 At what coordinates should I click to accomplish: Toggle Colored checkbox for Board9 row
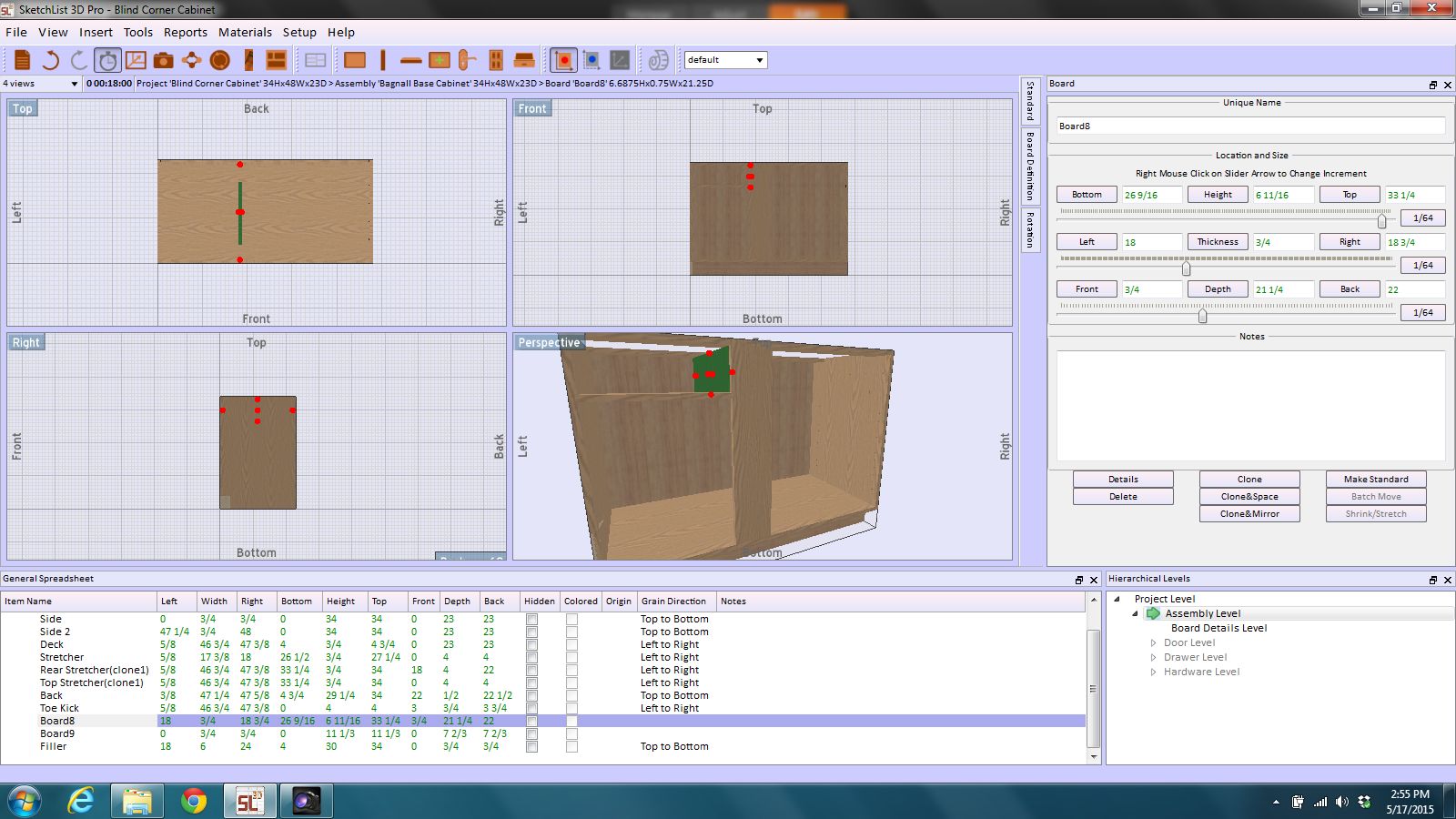tap(571, 733)
